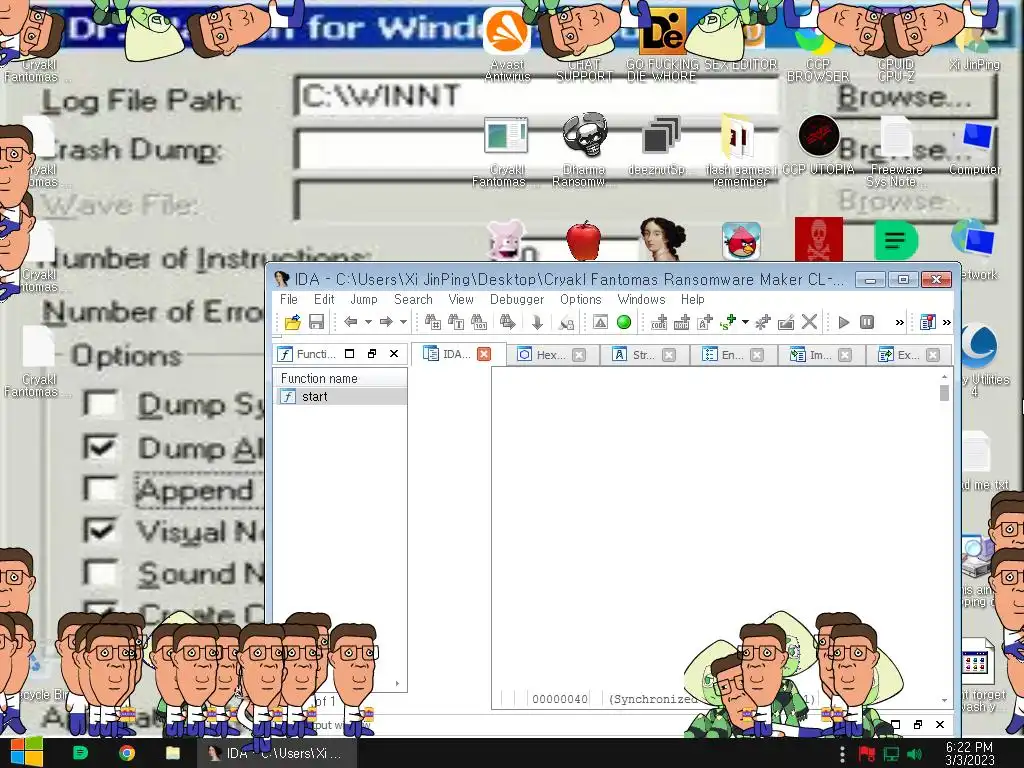This screenshot has height=768, width=1024.
Task: Start debugger process with the play icon
Action: tap(844, 322)
